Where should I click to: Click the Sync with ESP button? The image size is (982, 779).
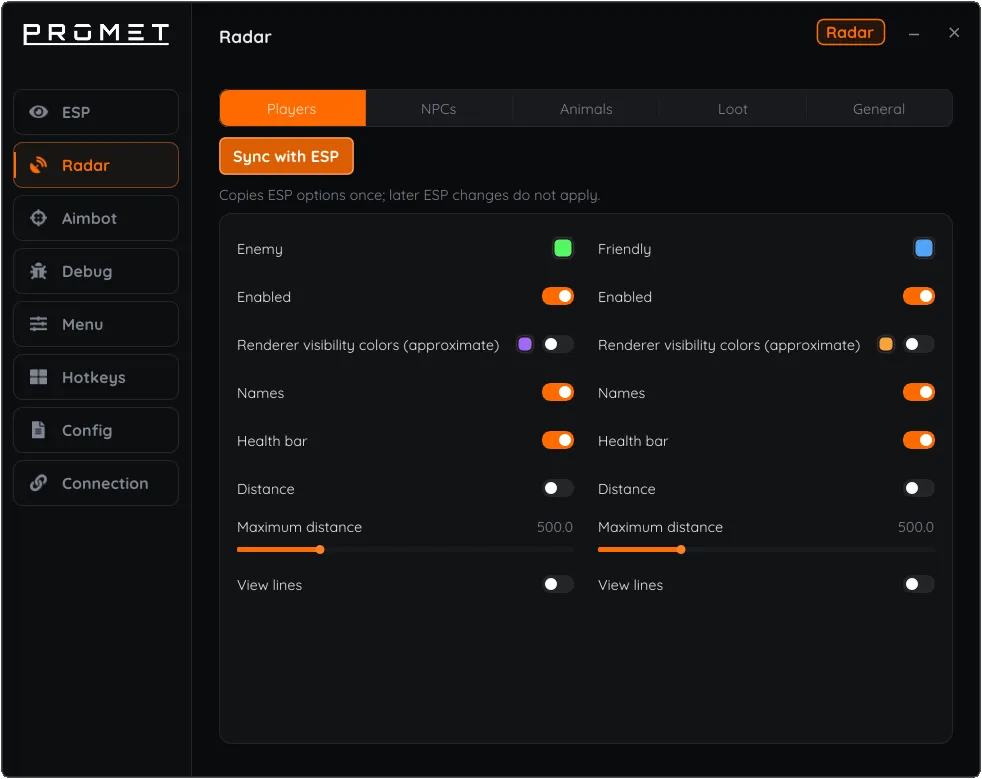coord(286,156)
